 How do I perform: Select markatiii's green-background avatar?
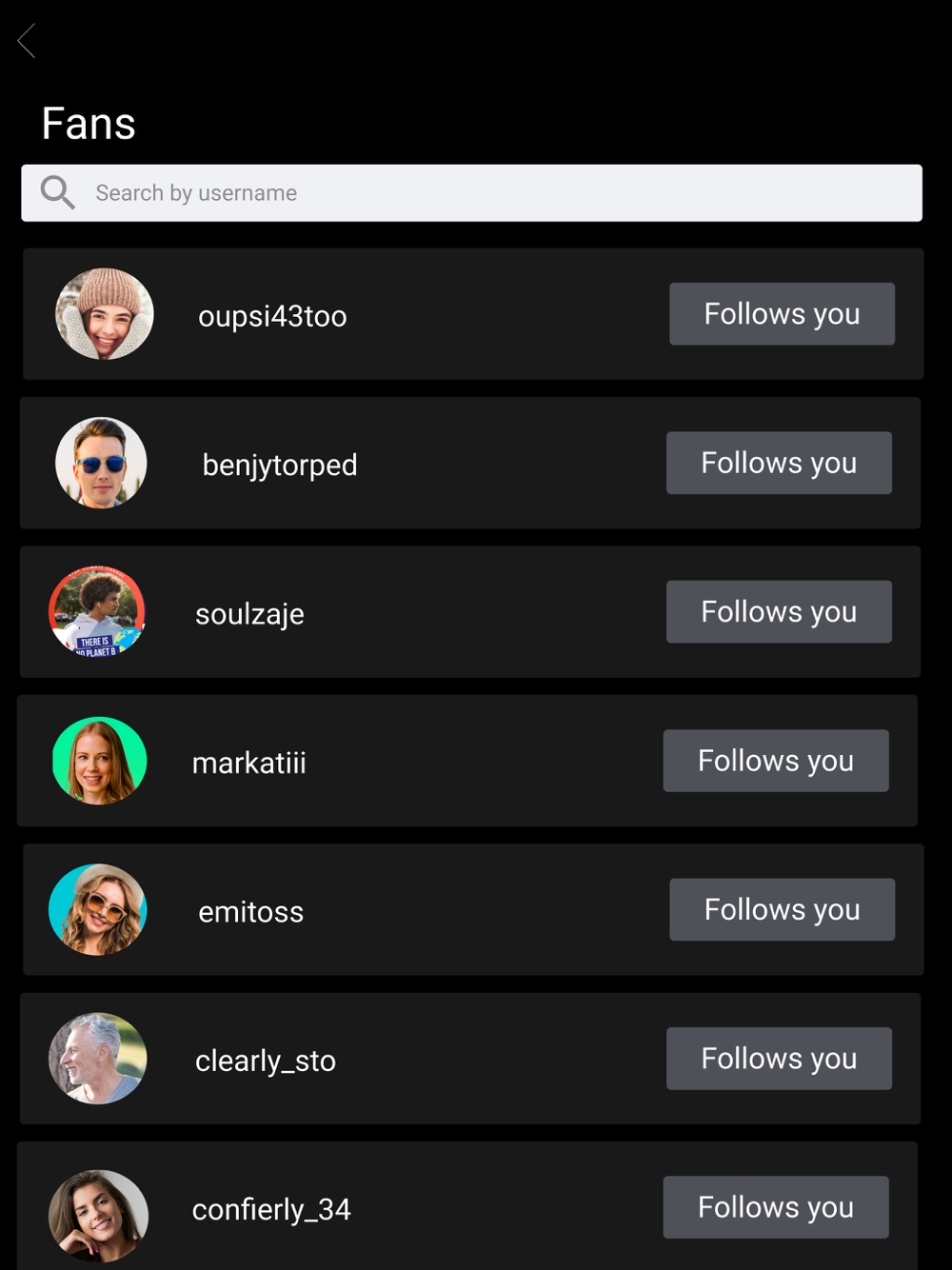[x=100, y=761]
